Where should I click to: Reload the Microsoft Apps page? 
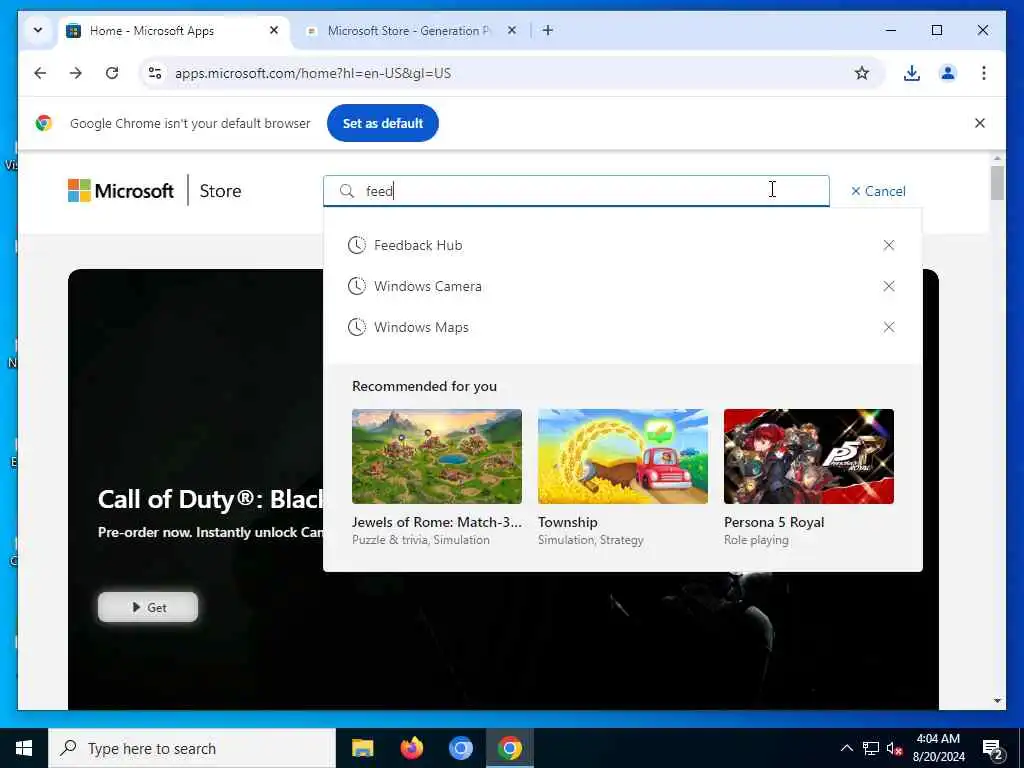[x=112, y=73]
